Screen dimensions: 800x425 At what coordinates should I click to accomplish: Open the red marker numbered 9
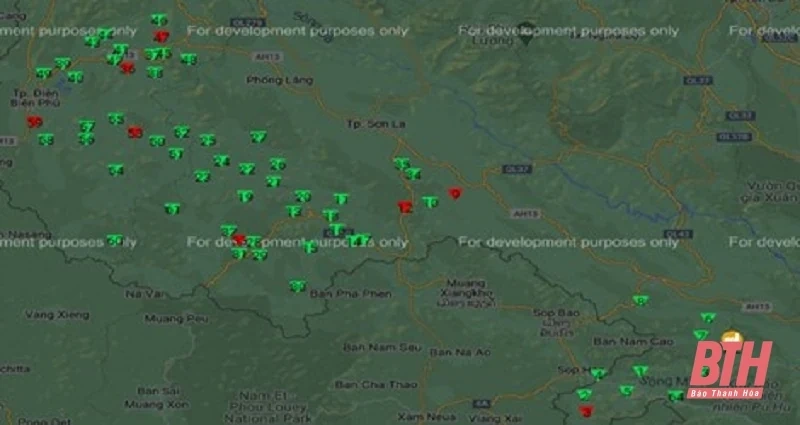coord(455,194)
